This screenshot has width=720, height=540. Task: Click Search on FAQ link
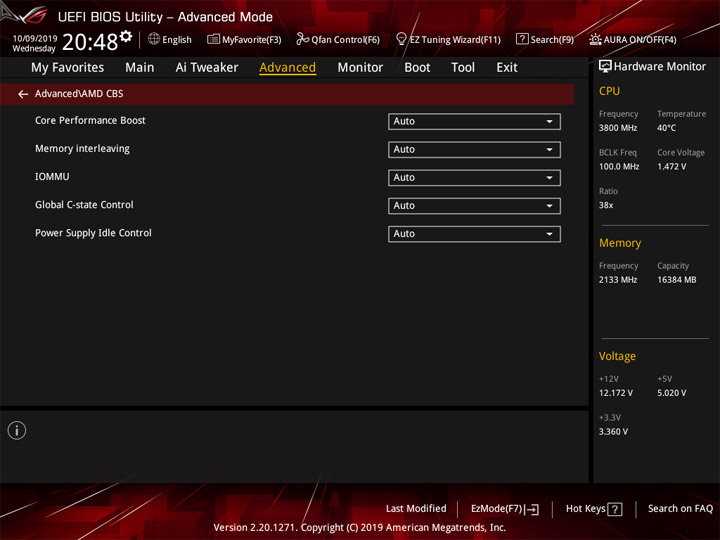click(x=681, y=508)
